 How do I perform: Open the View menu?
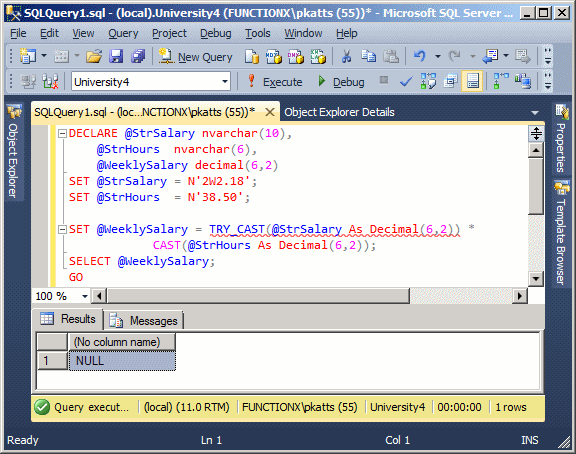[x=83, y=33]
